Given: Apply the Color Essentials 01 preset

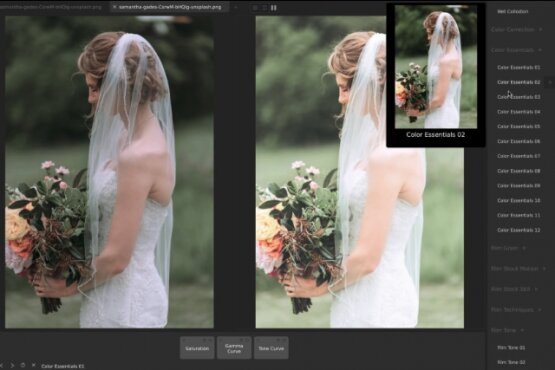Looking at the screenshot, I should tap(519, 67).
